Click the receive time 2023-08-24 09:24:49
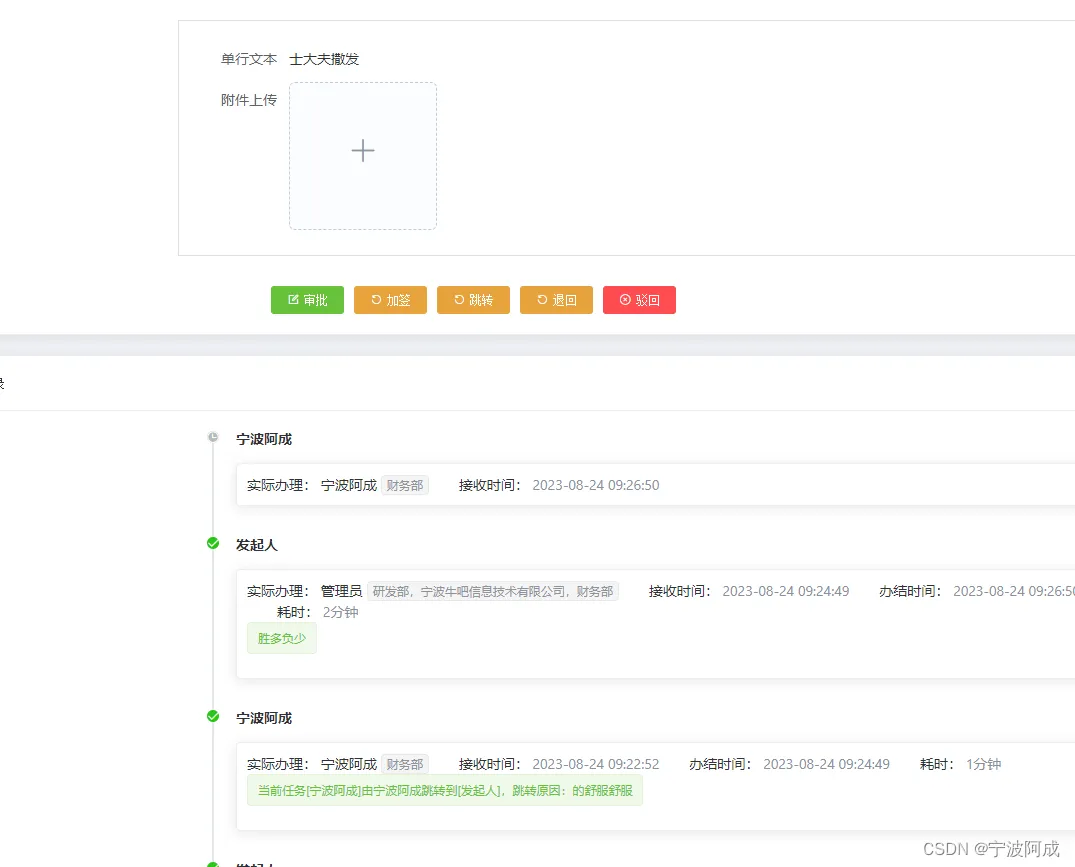 pos(786,591)
